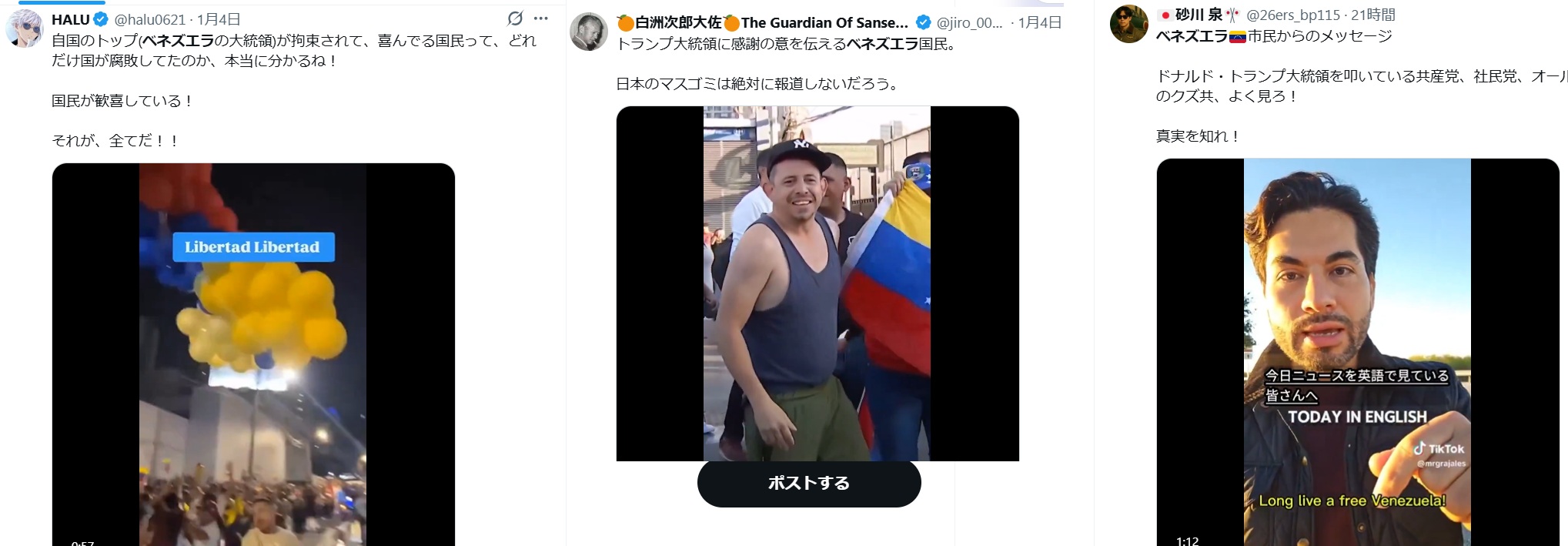Play the video of man with Venezuelan flag

tap(817, 283)
